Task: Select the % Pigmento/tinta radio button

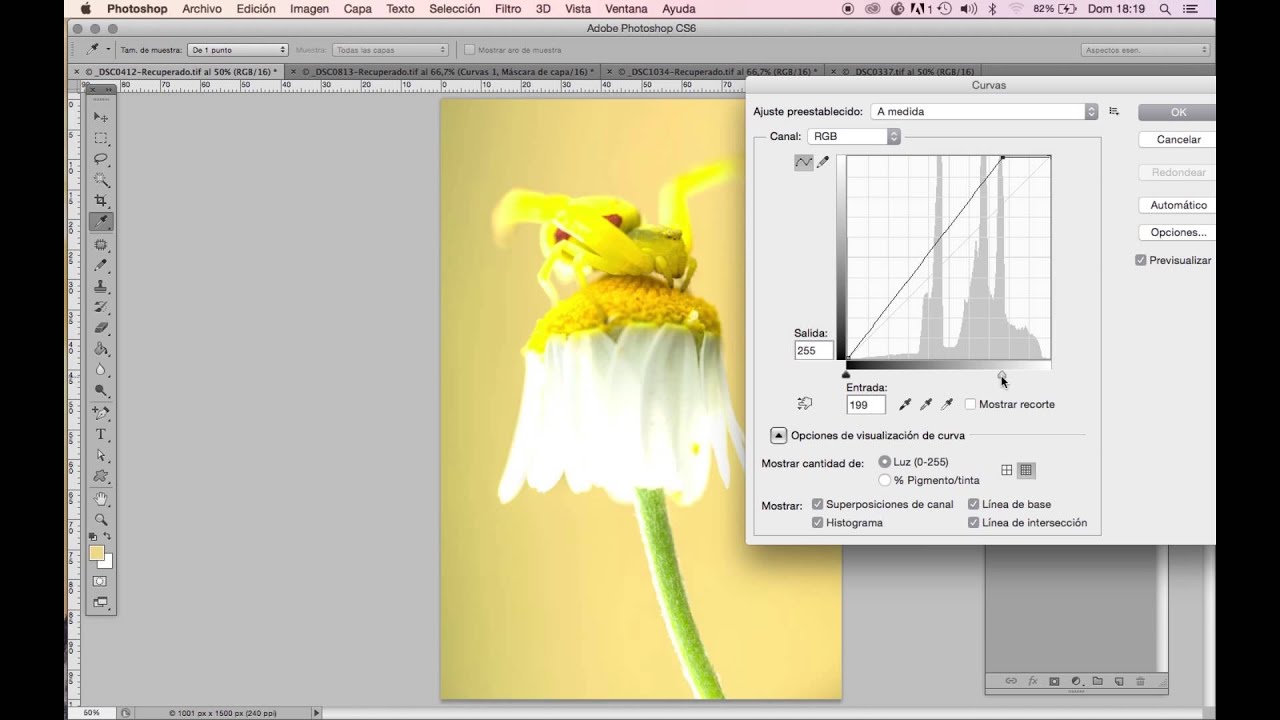Action: pyautogui.click(x=885, y=480)
